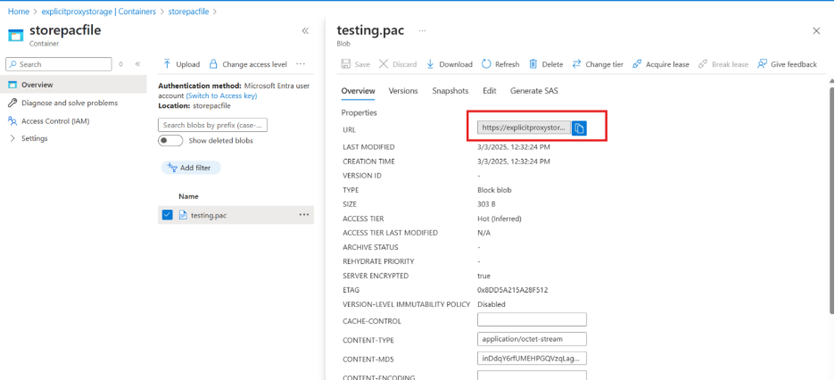Click the Hot (Inferred) access tier value
The height and width of the screenshot is (380, 835).
499,219
